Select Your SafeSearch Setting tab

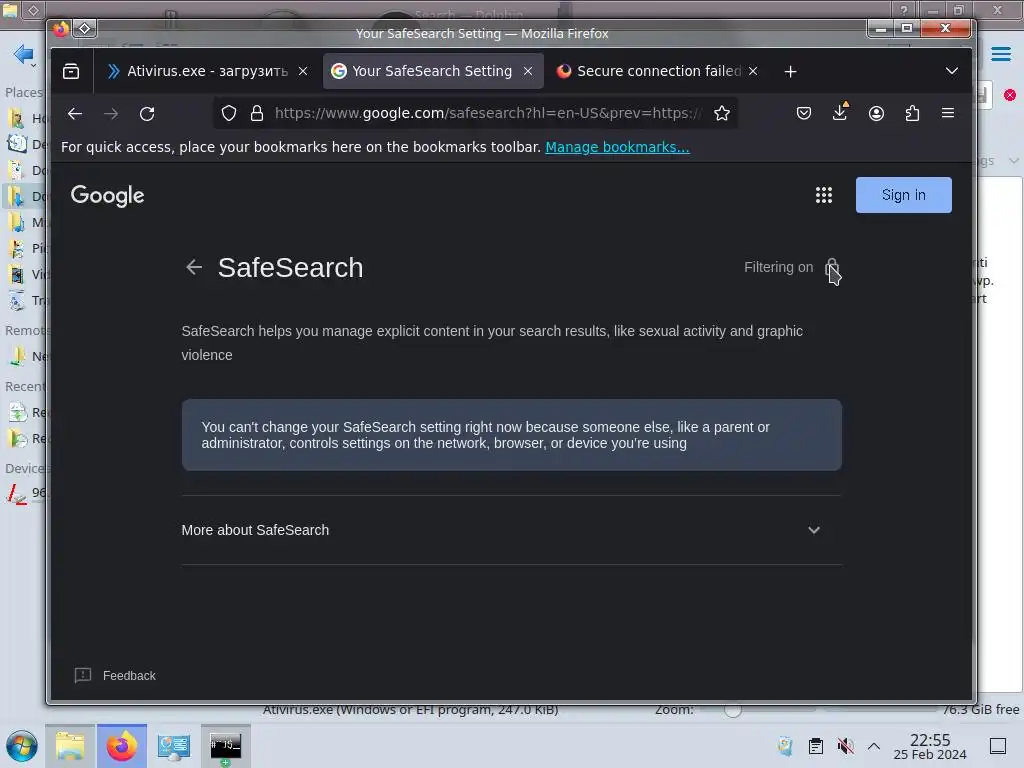tap(432, 71)
